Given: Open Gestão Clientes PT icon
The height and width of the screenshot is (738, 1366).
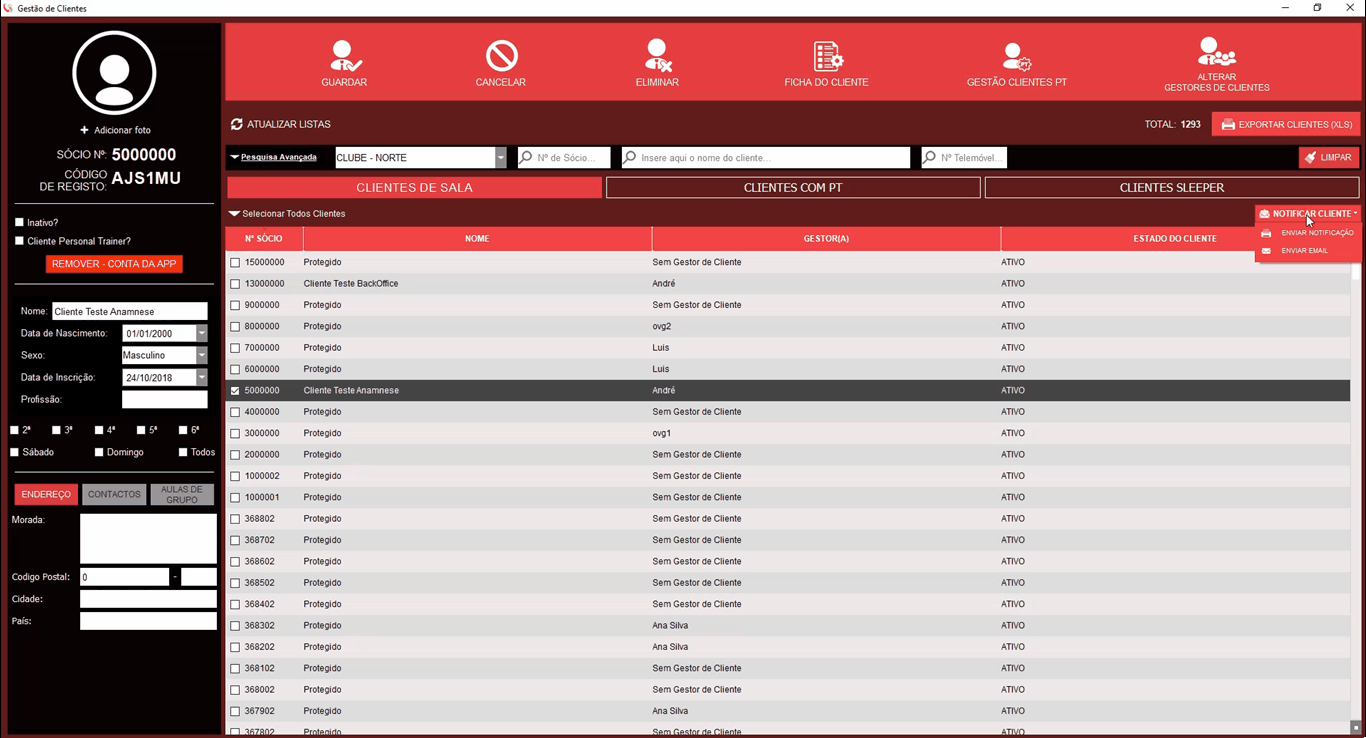Looking at the screenshot, I should point(1017,56).
